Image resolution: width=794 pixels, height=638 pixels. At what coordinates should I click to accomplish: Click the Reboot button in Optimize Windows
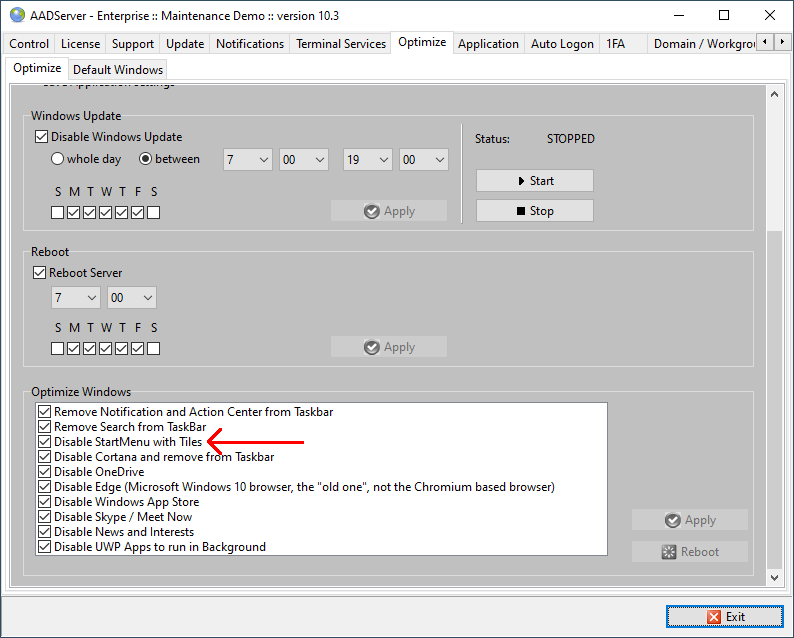[x=689, y=551]
